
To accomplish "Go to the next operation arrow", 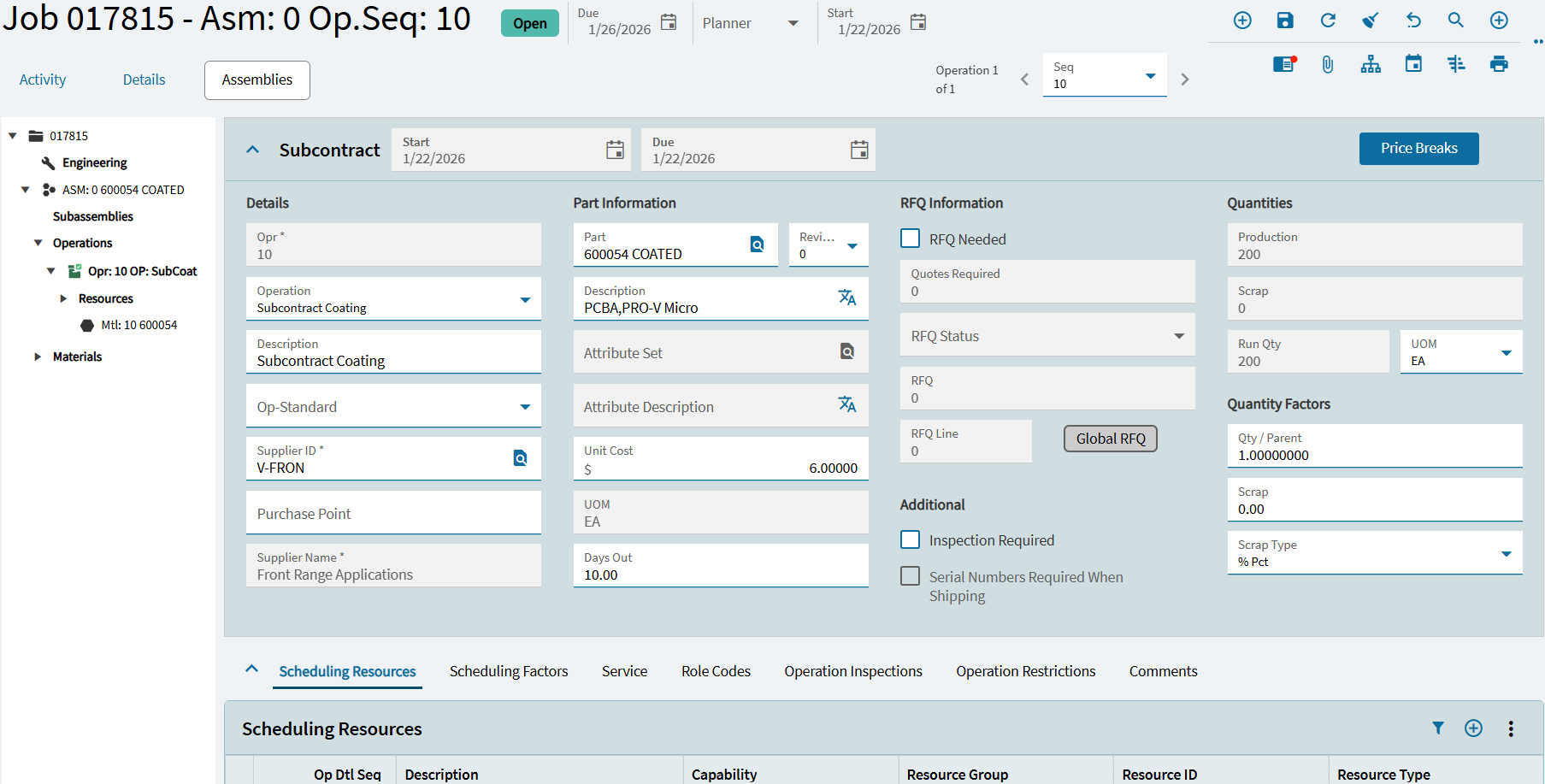I will 1185,80.
